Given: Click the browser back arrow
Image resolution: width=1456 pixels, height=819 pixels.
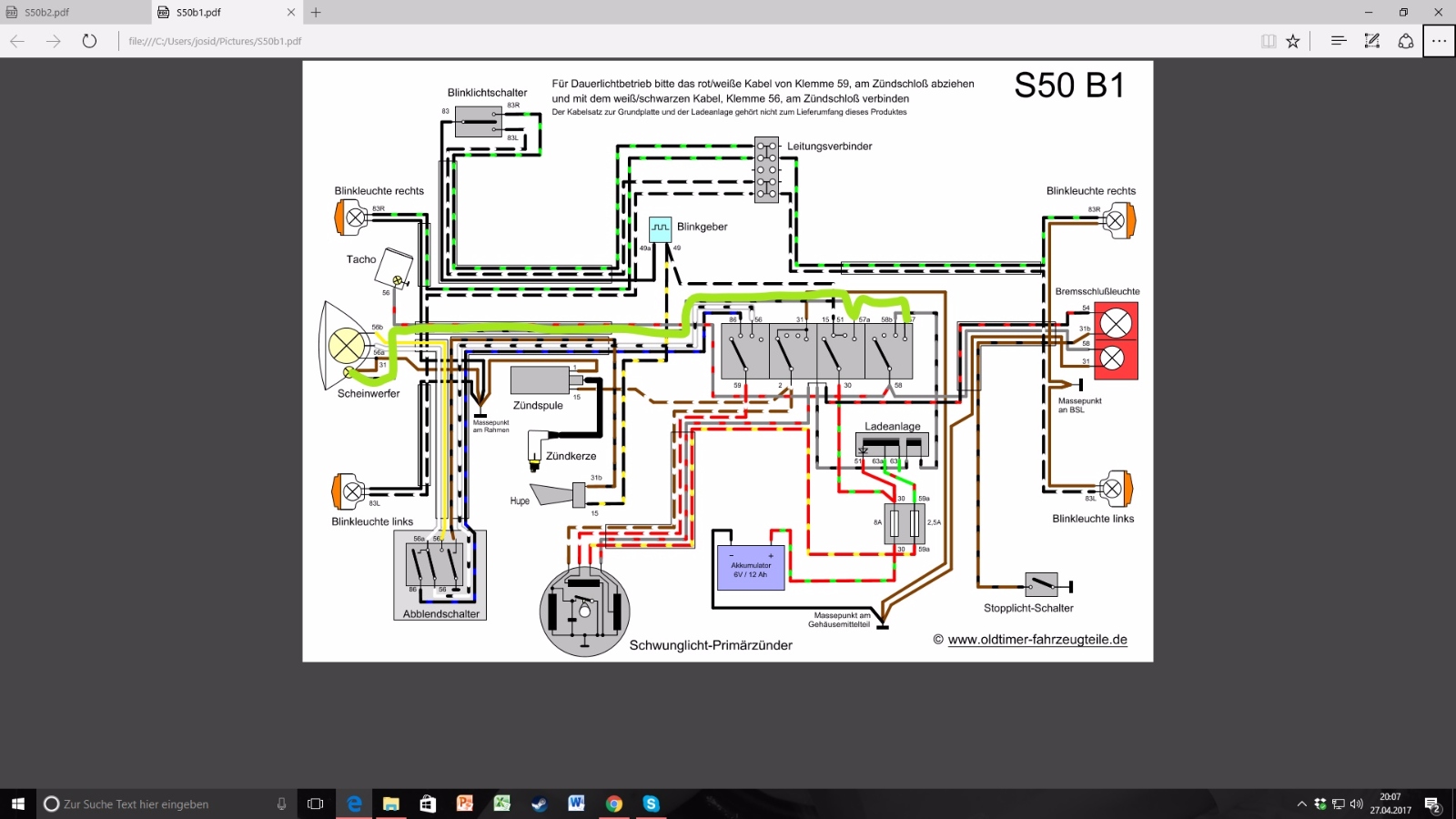Looking at the screenshot, I should pyautogui.click(x=17, y=41).
